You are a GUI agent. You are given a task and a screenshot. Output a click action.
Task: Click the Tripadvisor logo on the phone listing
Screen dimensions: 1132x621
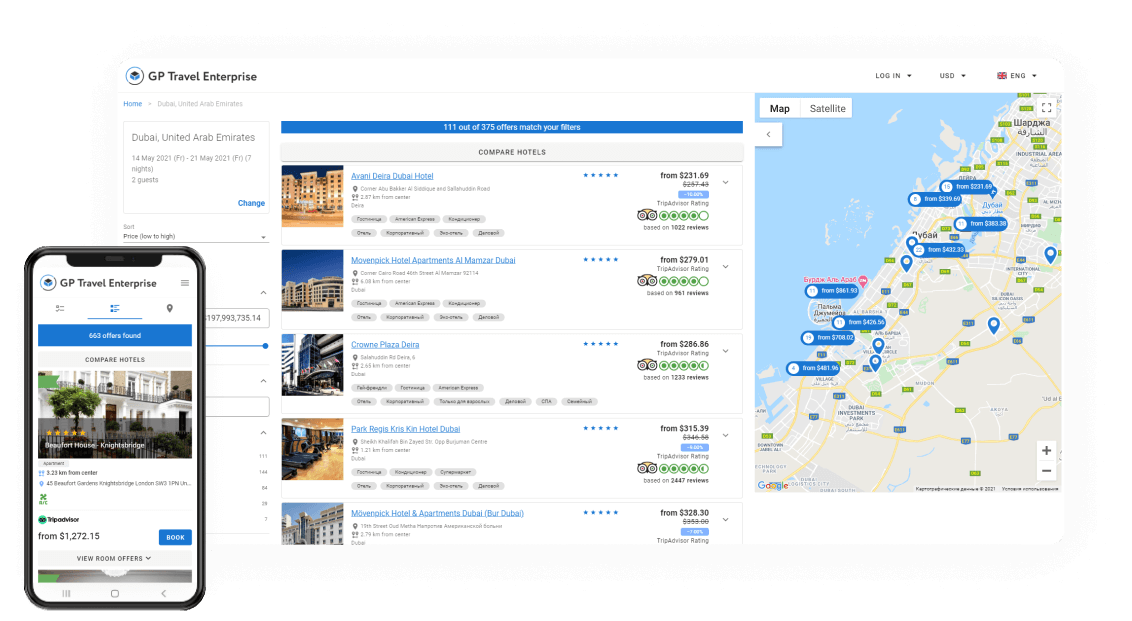(x=58, y=519)
